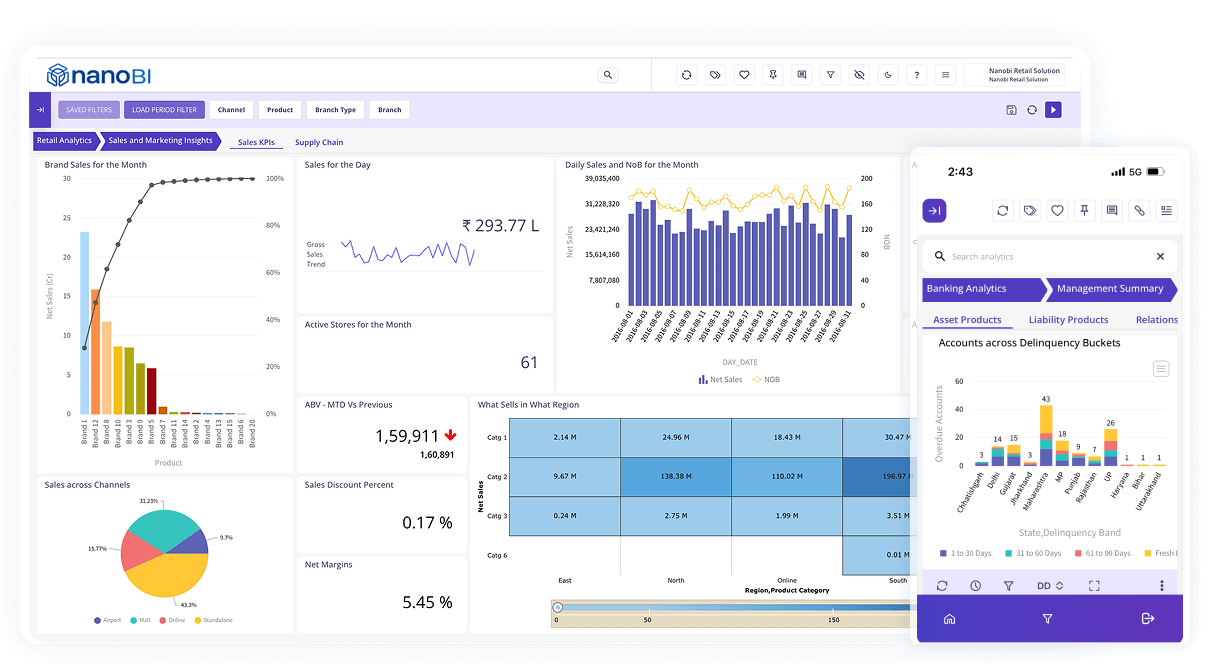Open the Branch Type filter dropdown
This screenshot has width=1210, height=664.
[x=335, y=110]
